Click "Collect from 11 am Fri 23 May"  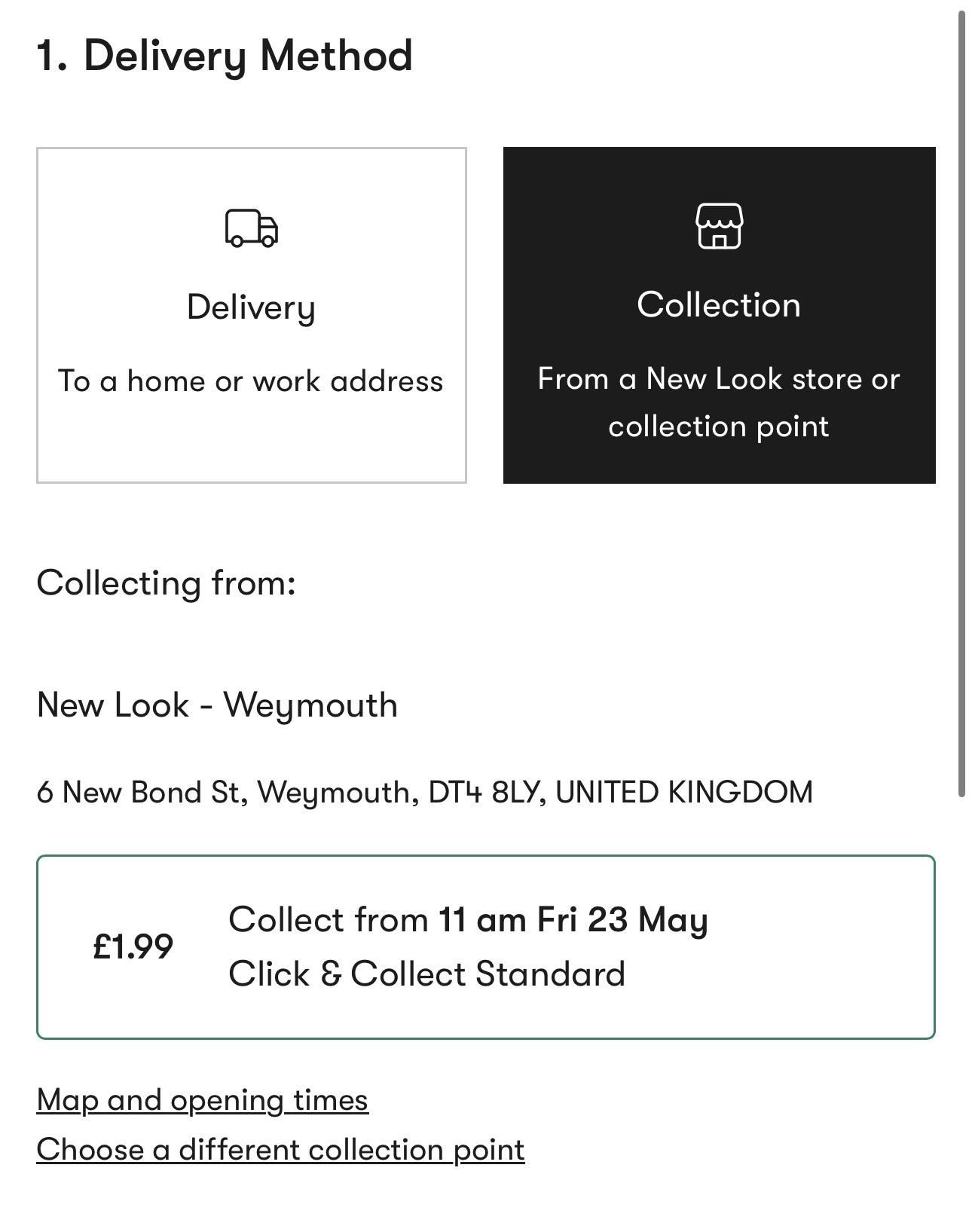468,920
